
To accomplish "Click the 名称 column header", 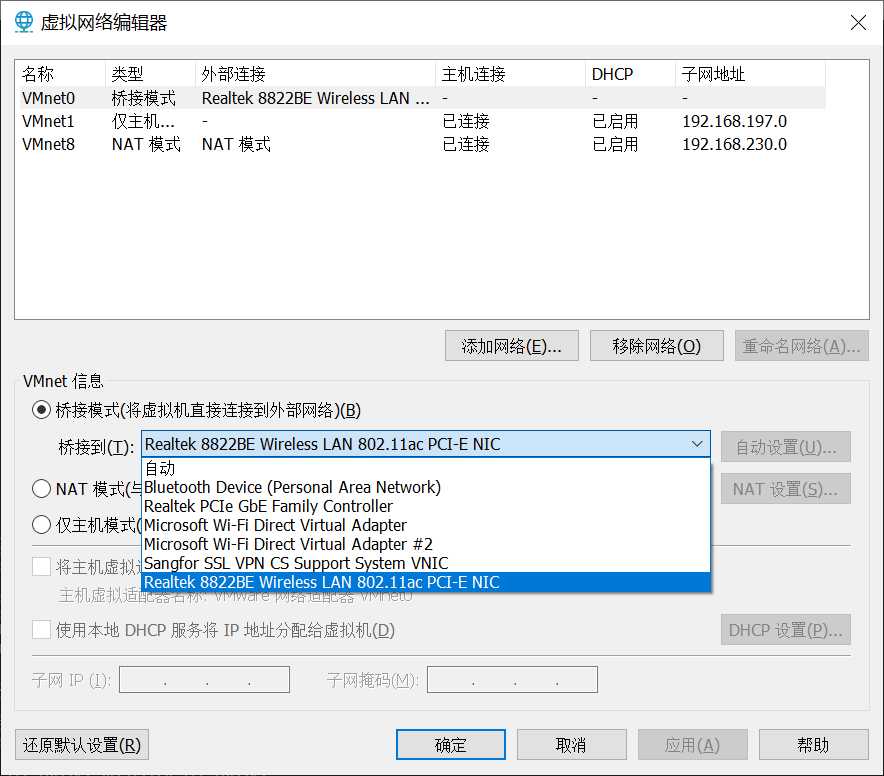I will pos(61,74).
